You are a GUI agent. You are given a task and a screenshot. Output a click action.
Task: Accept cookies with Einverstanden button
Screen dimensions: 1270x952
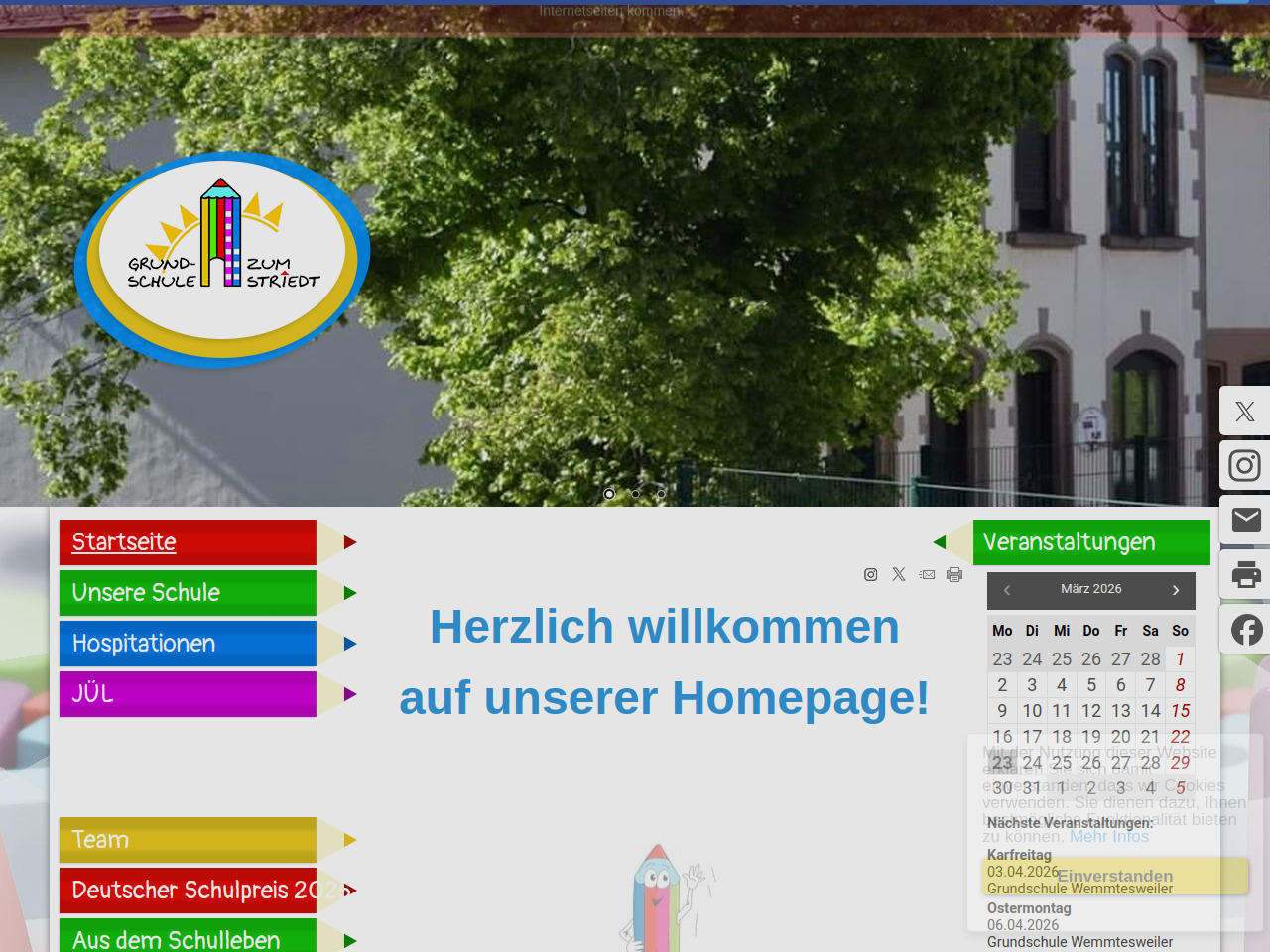click(x=1115, y=877)
